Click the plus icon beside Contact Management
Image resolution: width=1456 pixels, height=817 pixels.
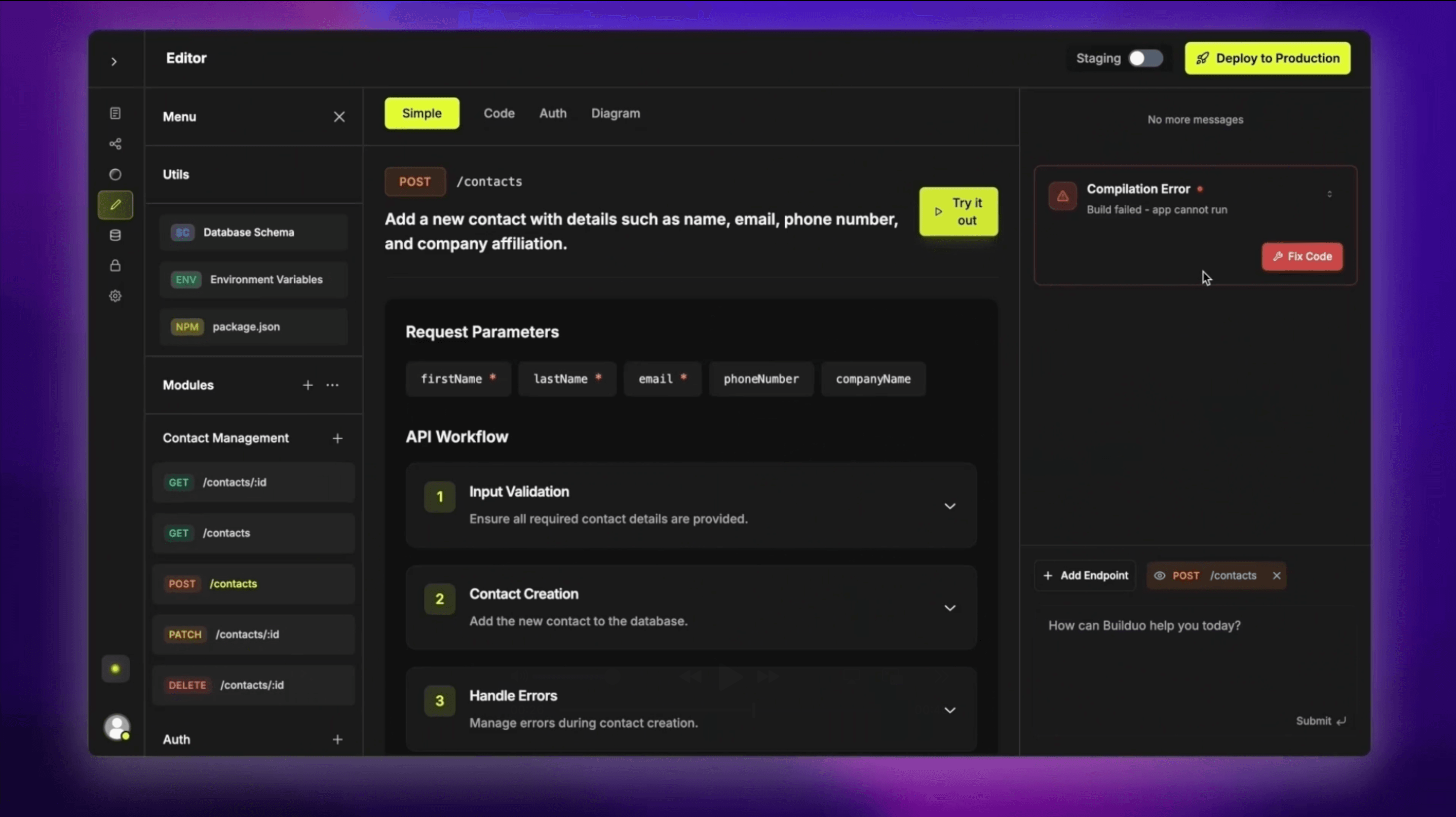[x=337, y=438]
